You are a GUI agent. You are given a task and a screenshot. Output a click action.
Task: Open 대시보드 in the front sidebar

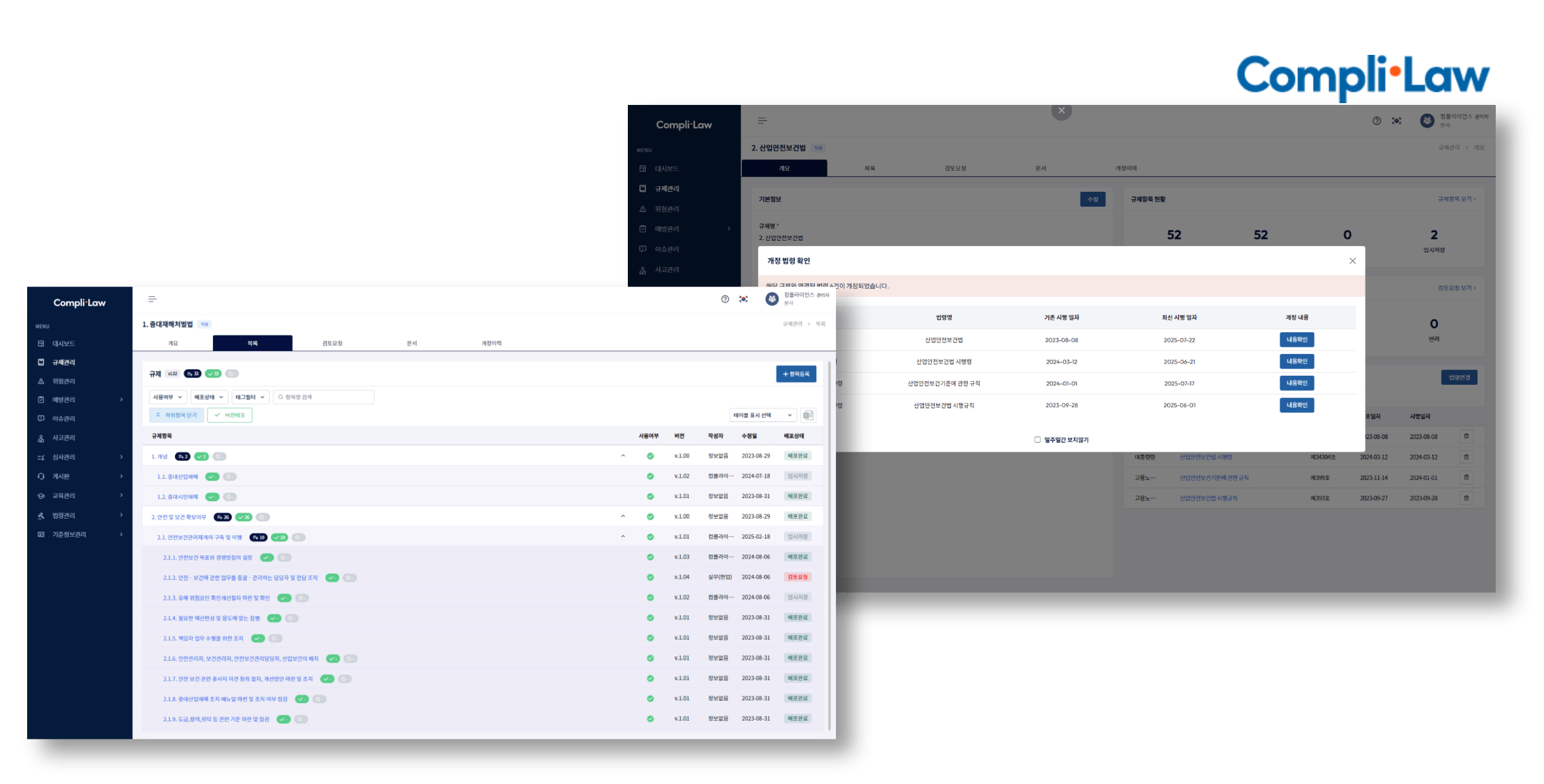[x=63, y=344]
